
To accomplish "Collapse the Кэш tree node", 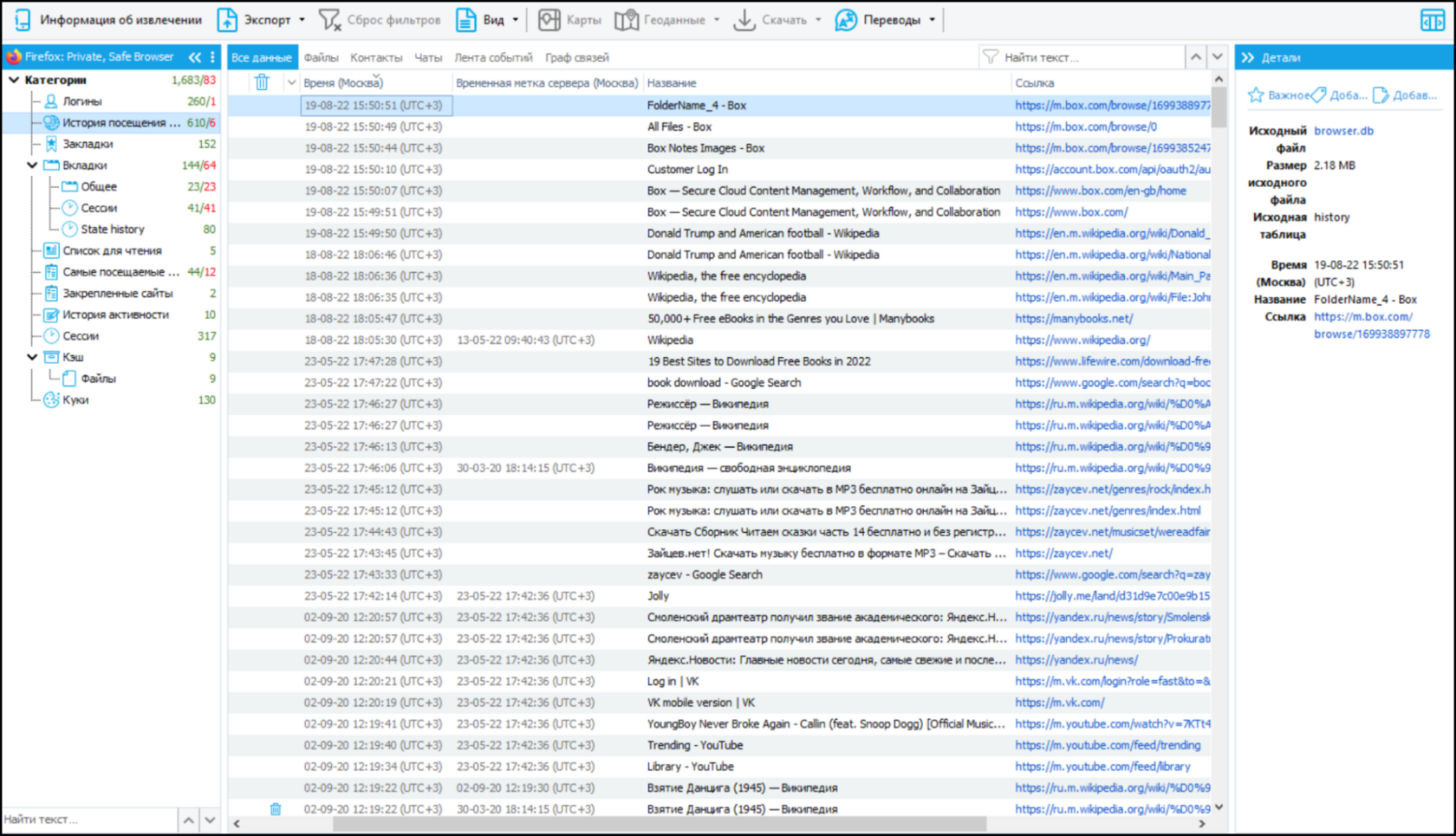I will coord(32,357).
